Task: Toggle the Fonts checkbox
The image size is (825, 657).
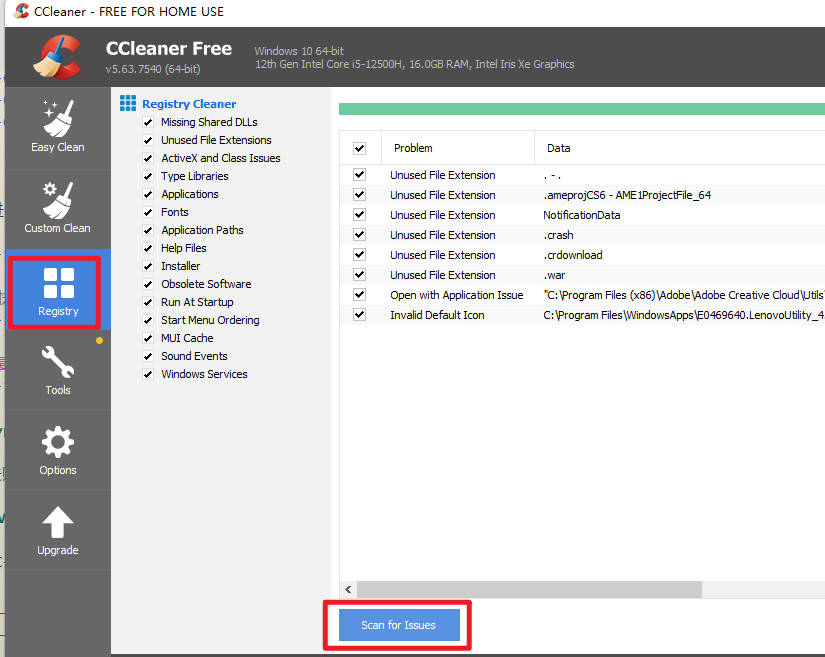Action: click(148, 213)
